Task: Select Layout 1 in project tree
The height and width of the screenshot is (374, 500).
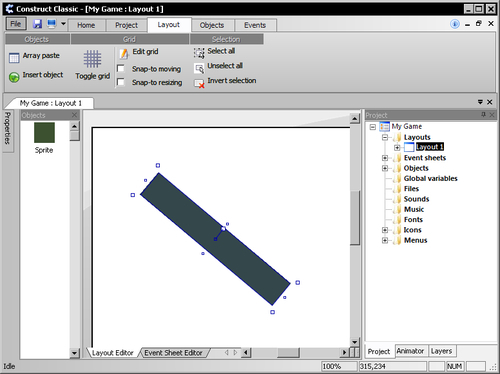Action: [x=430, y=147]
